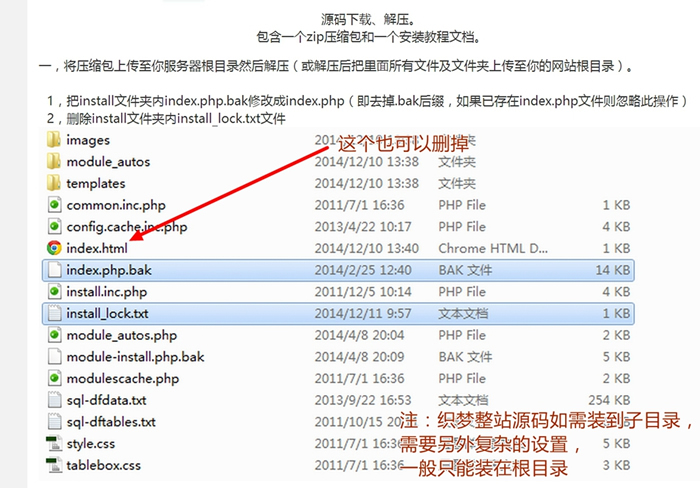Screen dimensions: 700x488
Task: Click the module_autos folder icon
Action: (x=54, y=162)
